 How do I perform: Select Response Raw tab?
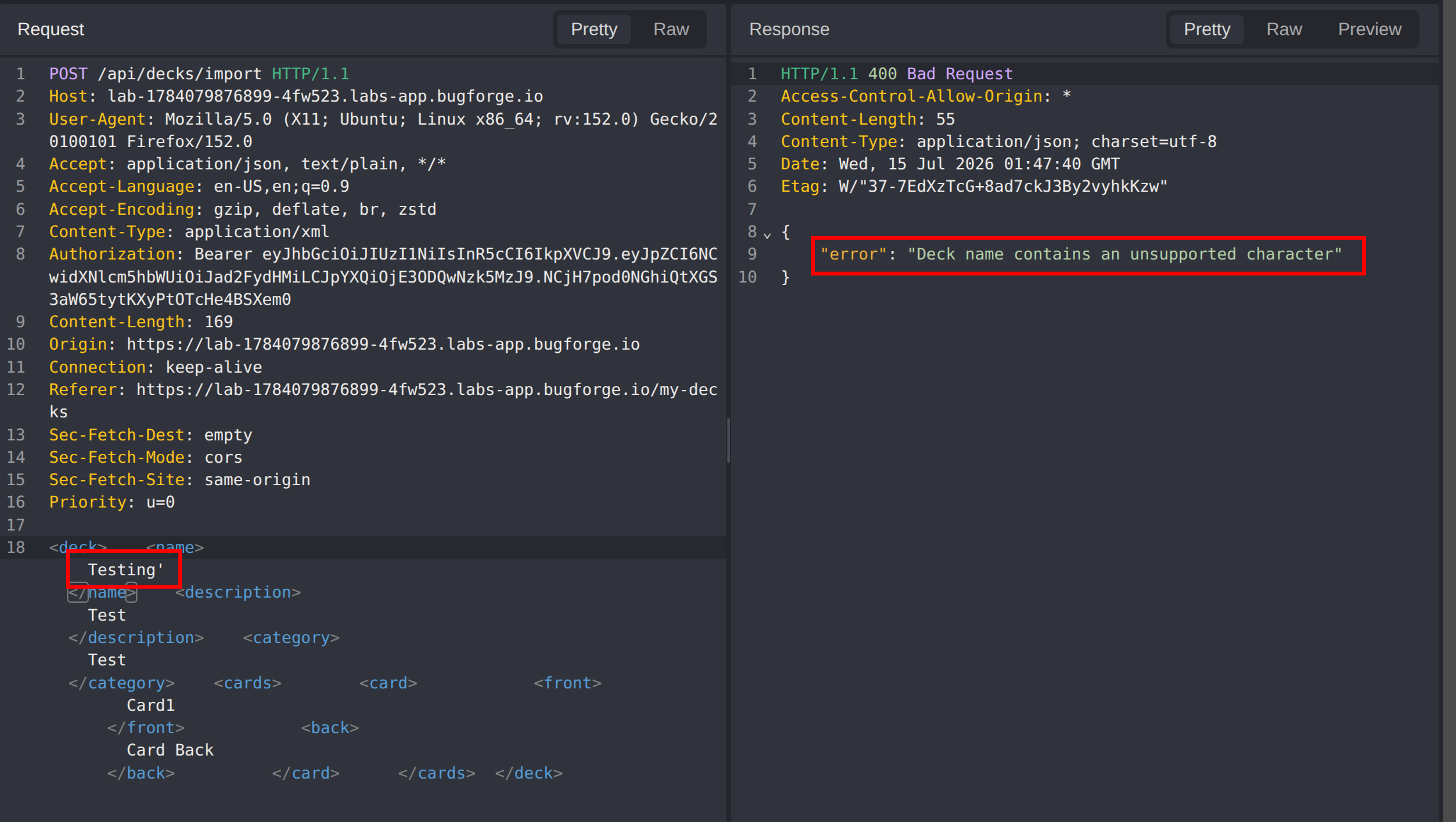(x=1284, y=29)
